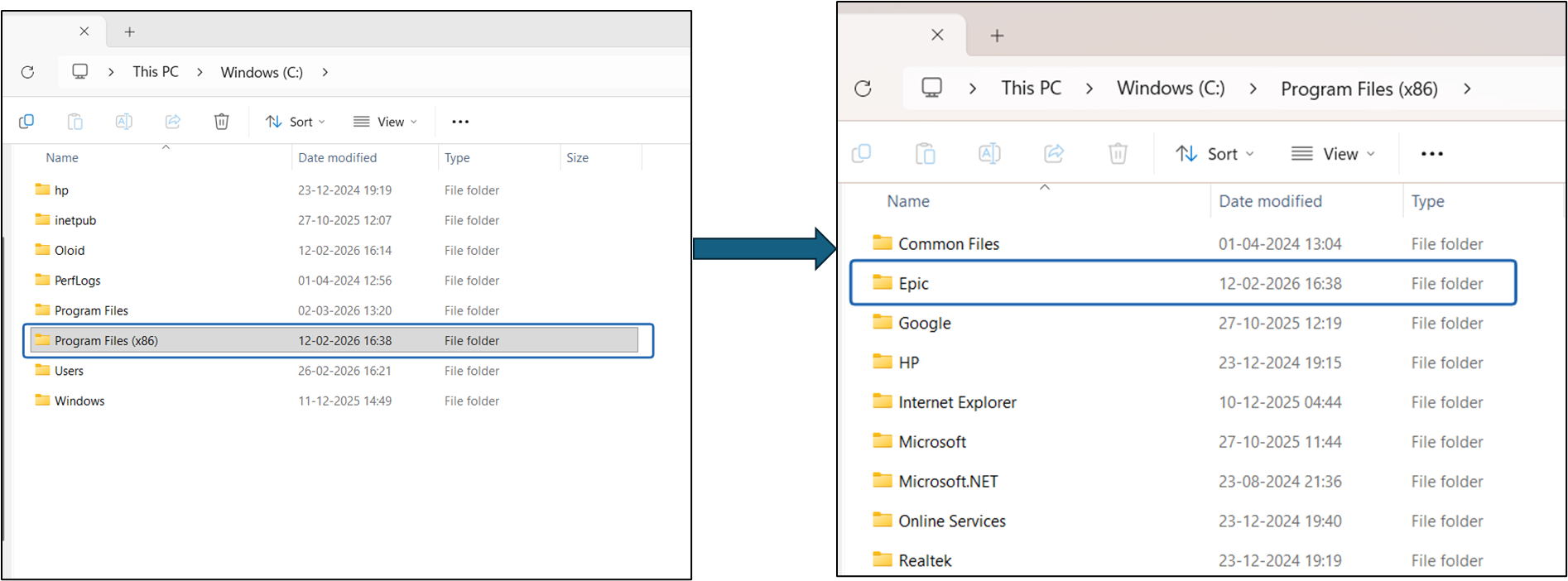Sort by the Date modified column in the right window
This screenshot has width=1568, height=581.
(x=1270, y=201)
